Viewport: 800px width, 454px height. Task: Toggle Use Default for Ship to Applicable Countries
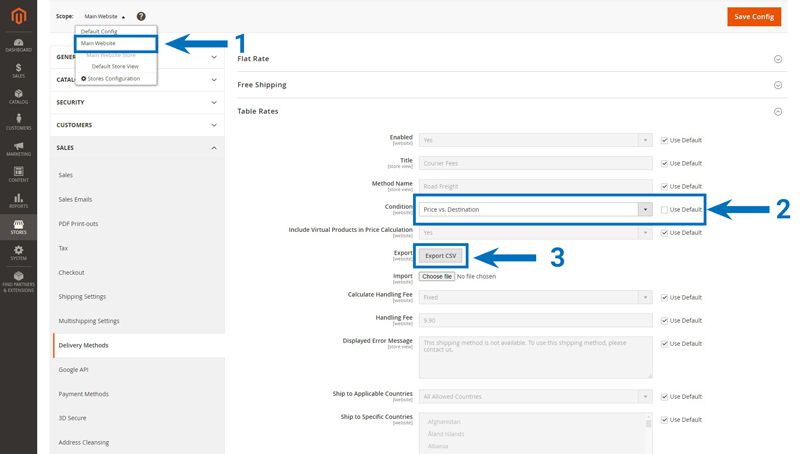[664, 396]
